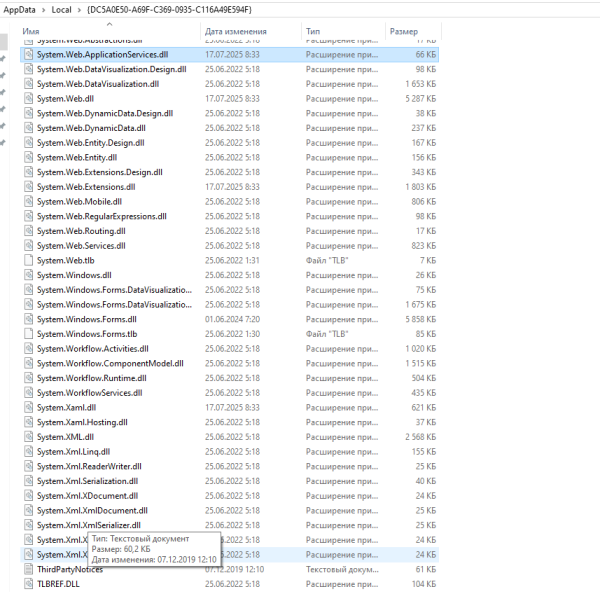Click the System.Web.Extensions.Design.dll file icon
600x594 pixels.
click(x=28, y=172)
